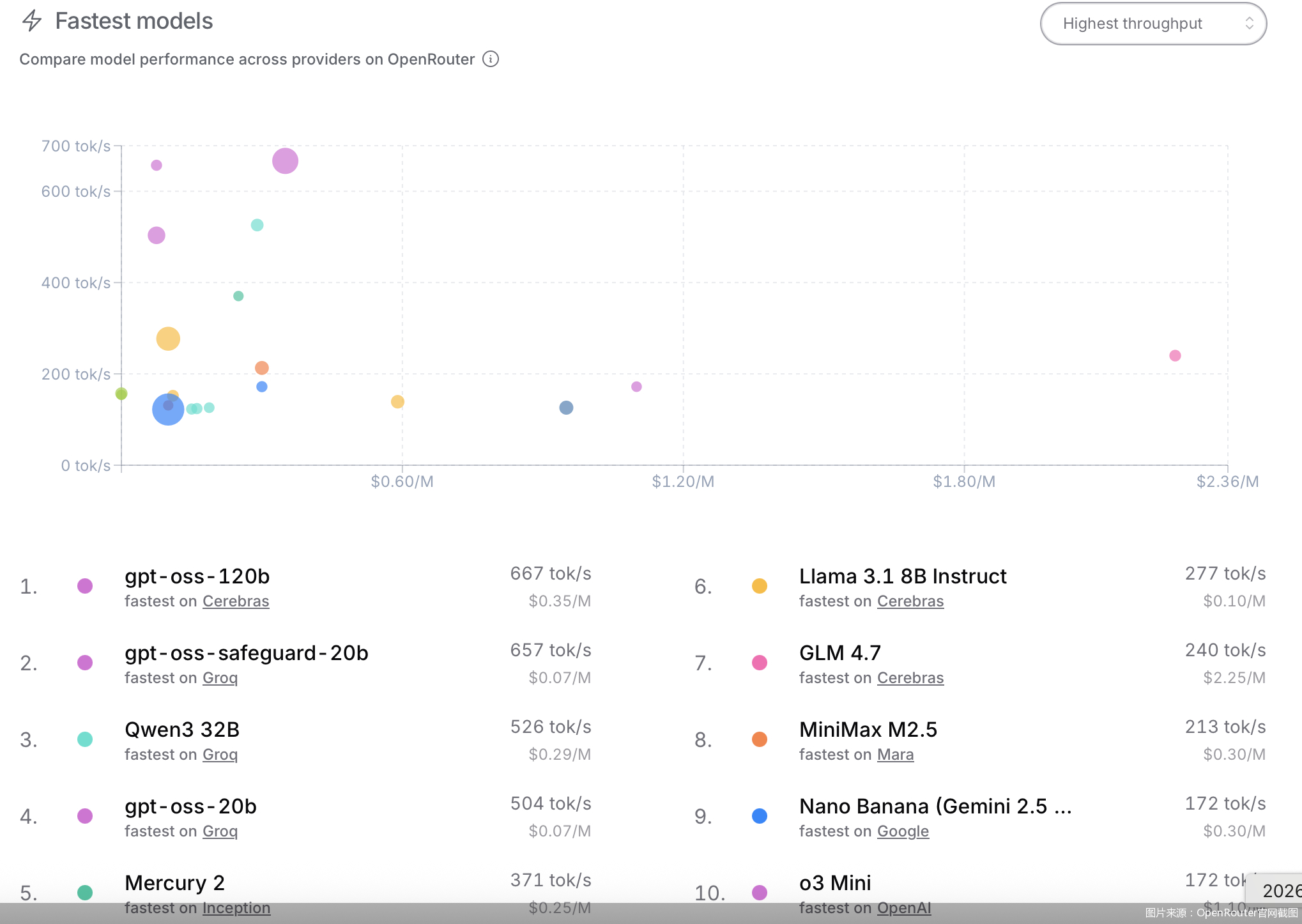Select the Mercury 2 model title

click(x=174, y=883)
